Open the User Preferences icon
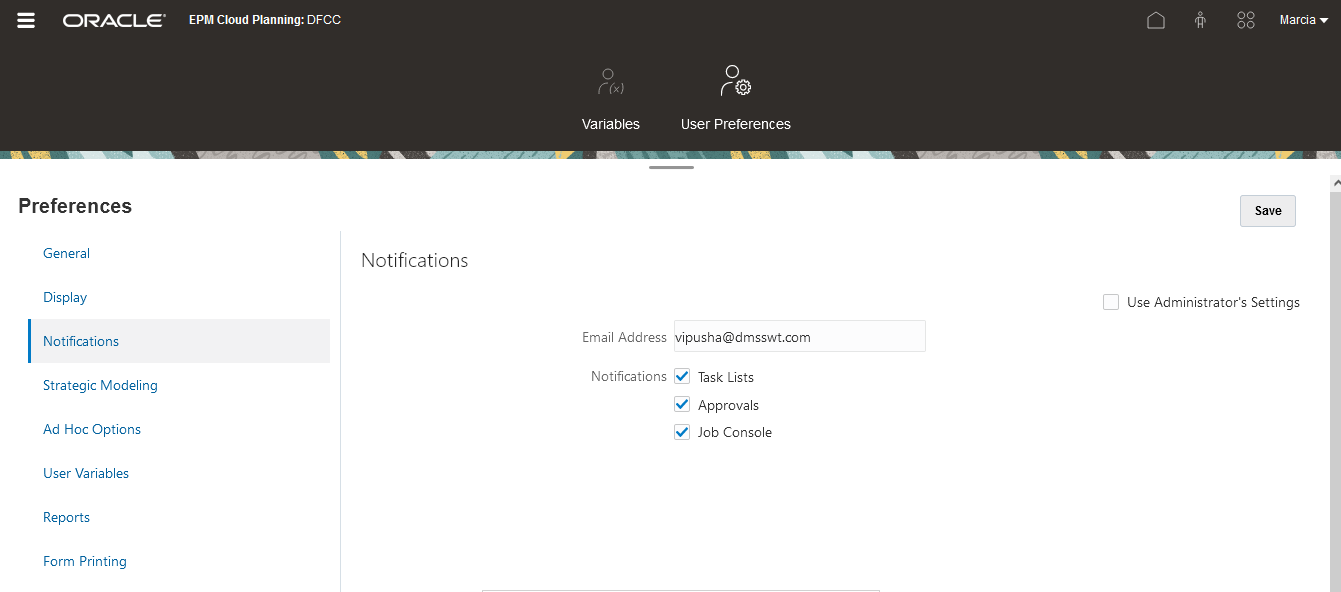The height and width of the screenshot is (592, 1341). point(736,81)
